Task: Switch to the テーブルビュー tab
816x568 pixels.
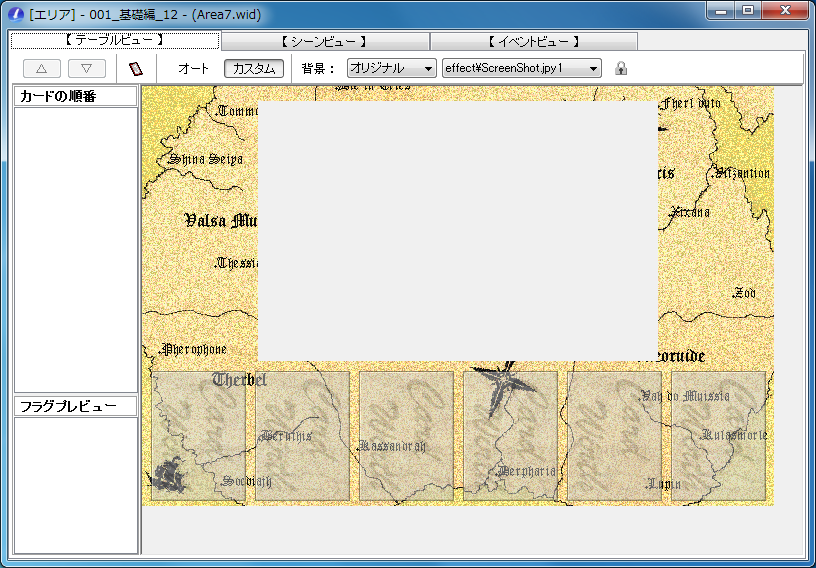Action: click(115, 41)
